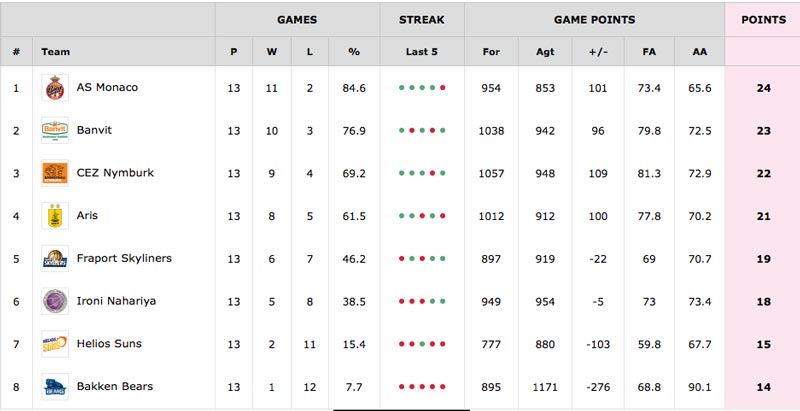Sort by the FA column header
The image size is (800, 411).
(649, 52)
